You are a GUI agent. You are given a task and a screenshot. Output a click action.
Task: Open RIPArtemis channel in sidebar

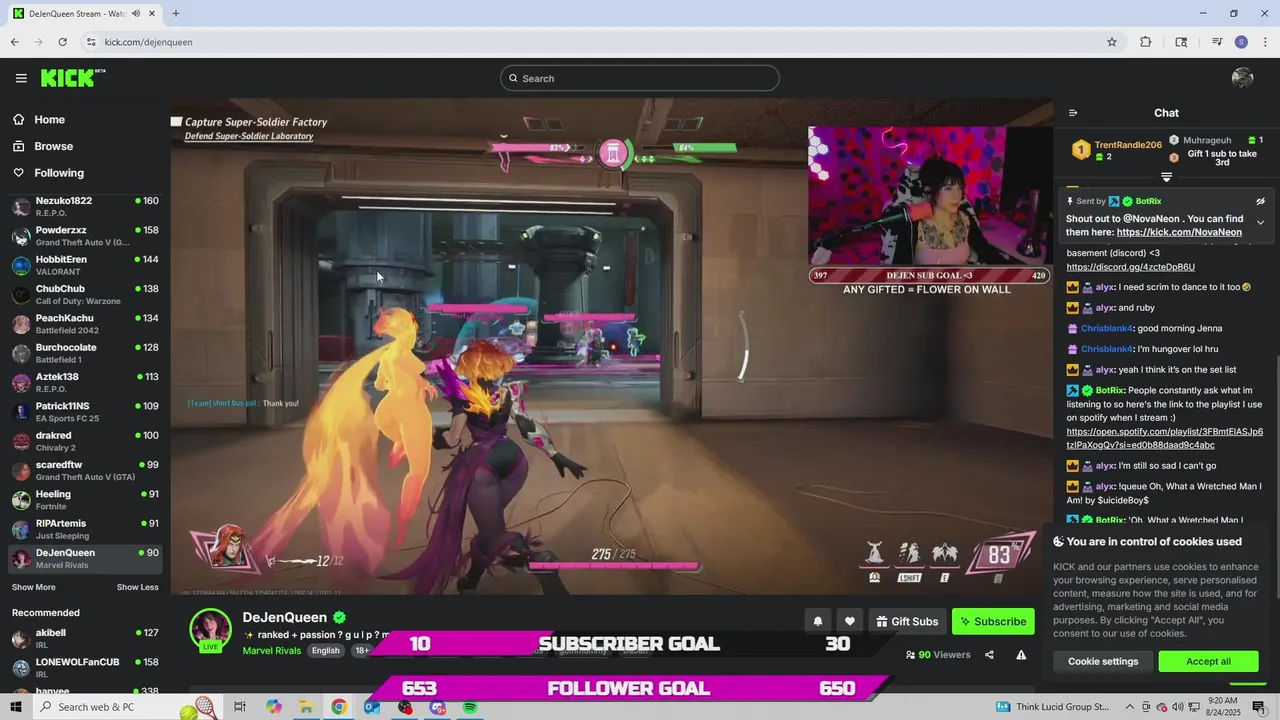[85, 529]
